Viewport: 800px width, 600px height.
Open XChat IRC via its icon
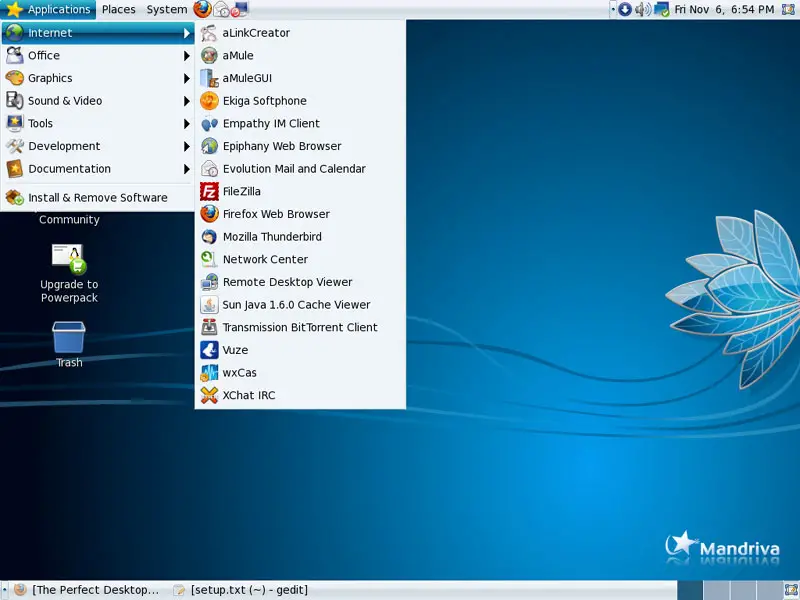point(209,395)
